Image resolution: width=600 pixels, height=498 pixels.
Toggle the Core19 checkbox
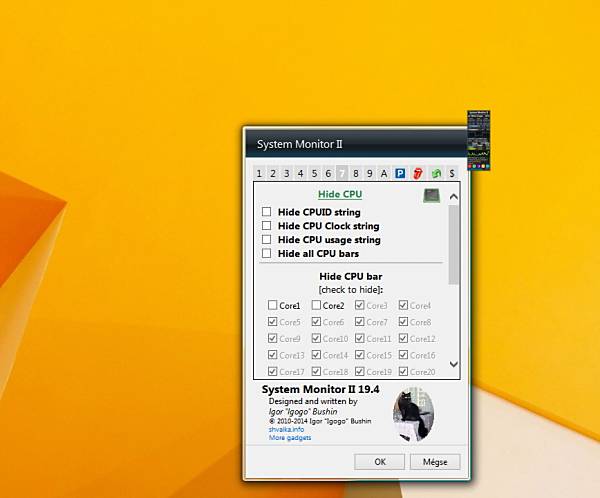360,371
